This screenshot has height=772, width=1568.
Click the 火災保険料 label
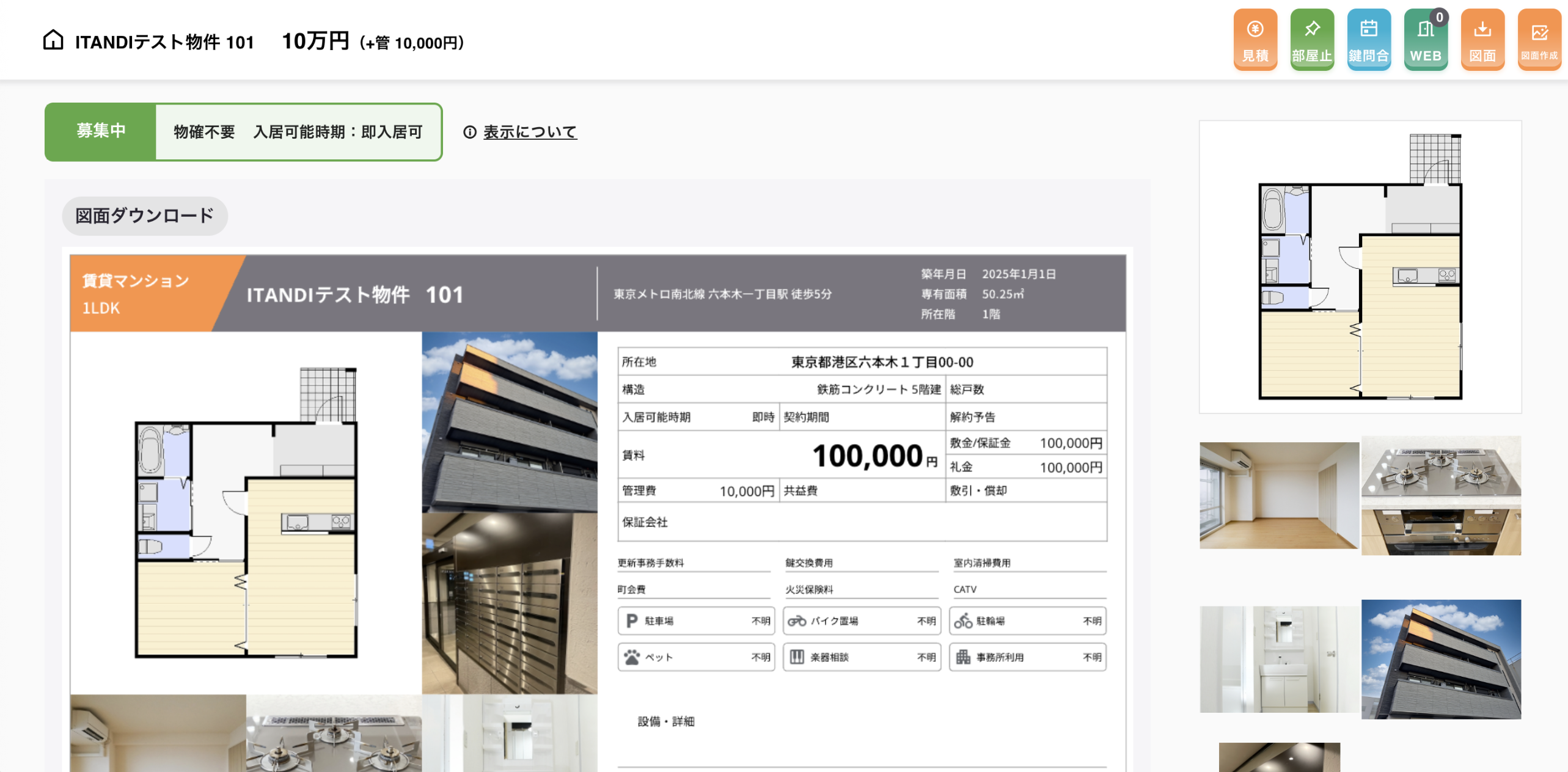[x=809, y=589]
